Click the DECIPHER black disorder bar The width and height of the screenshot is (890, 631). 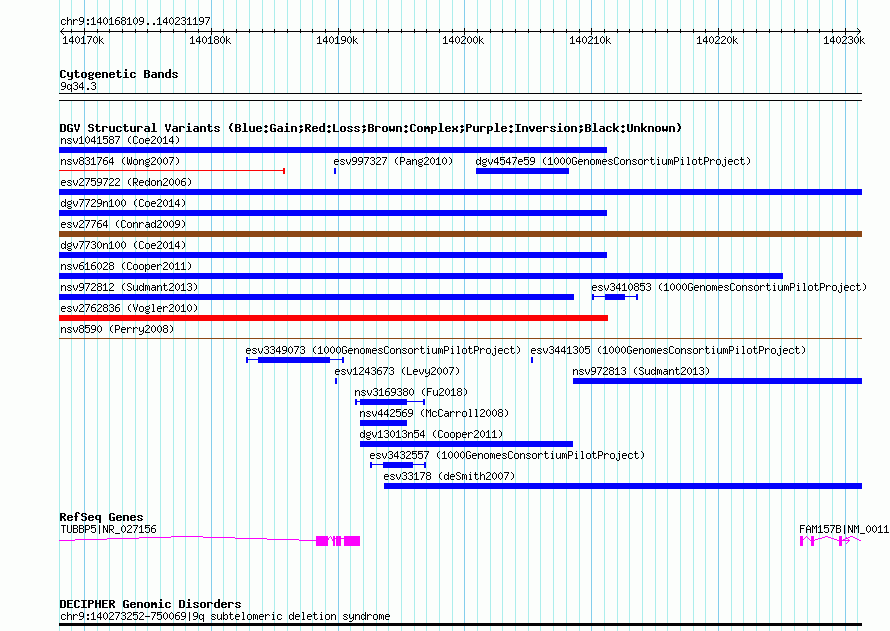point(460,625)
